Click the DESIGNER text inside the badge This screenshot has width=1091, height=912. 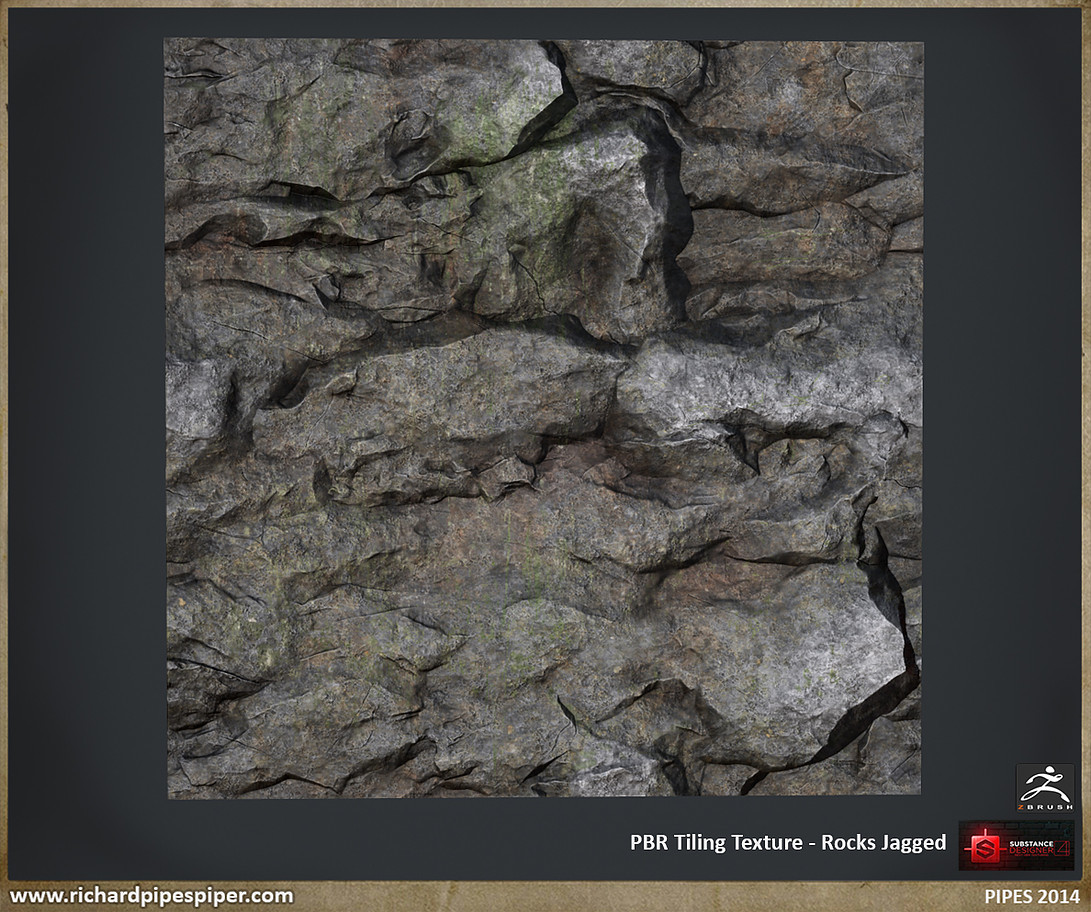(1030, 850)
